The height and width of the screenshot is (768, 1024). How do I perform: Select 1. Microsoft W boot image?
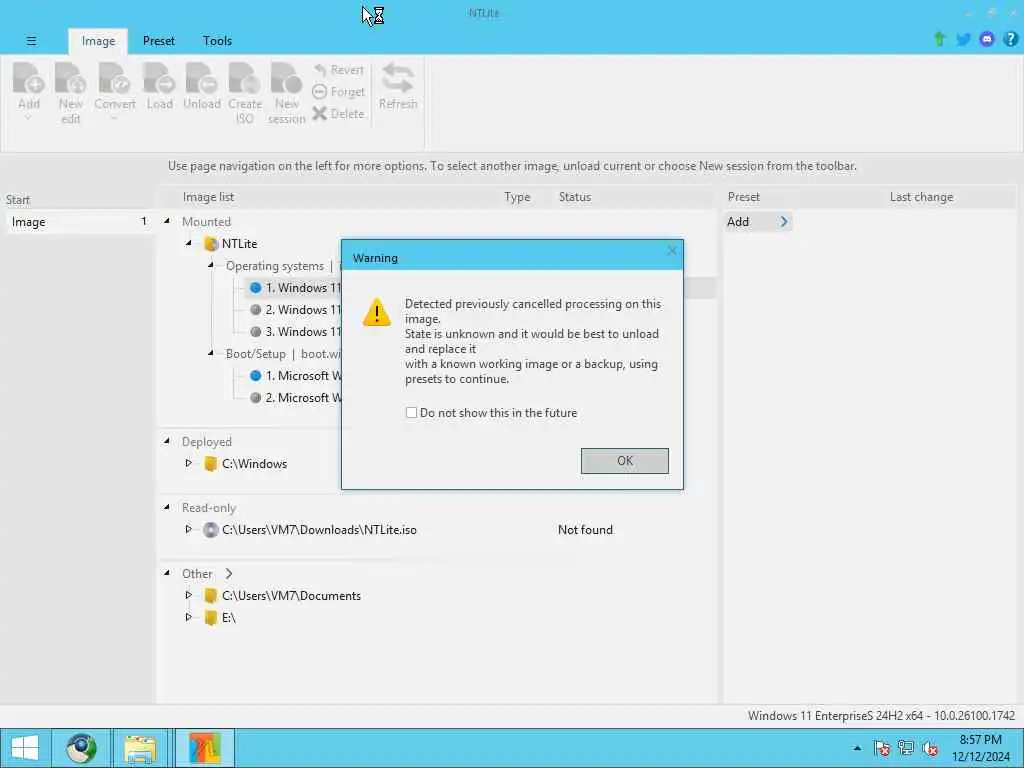(x=295, y=376)
